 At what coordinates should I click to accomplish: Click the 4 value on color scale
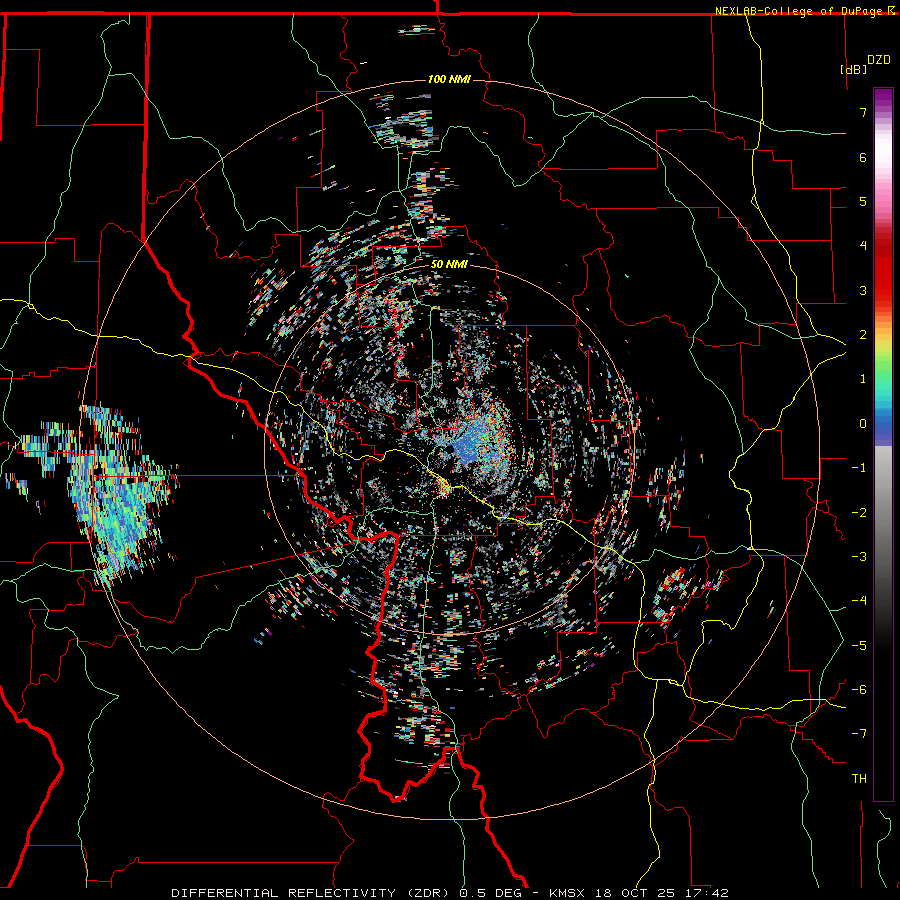coord(863,246)
